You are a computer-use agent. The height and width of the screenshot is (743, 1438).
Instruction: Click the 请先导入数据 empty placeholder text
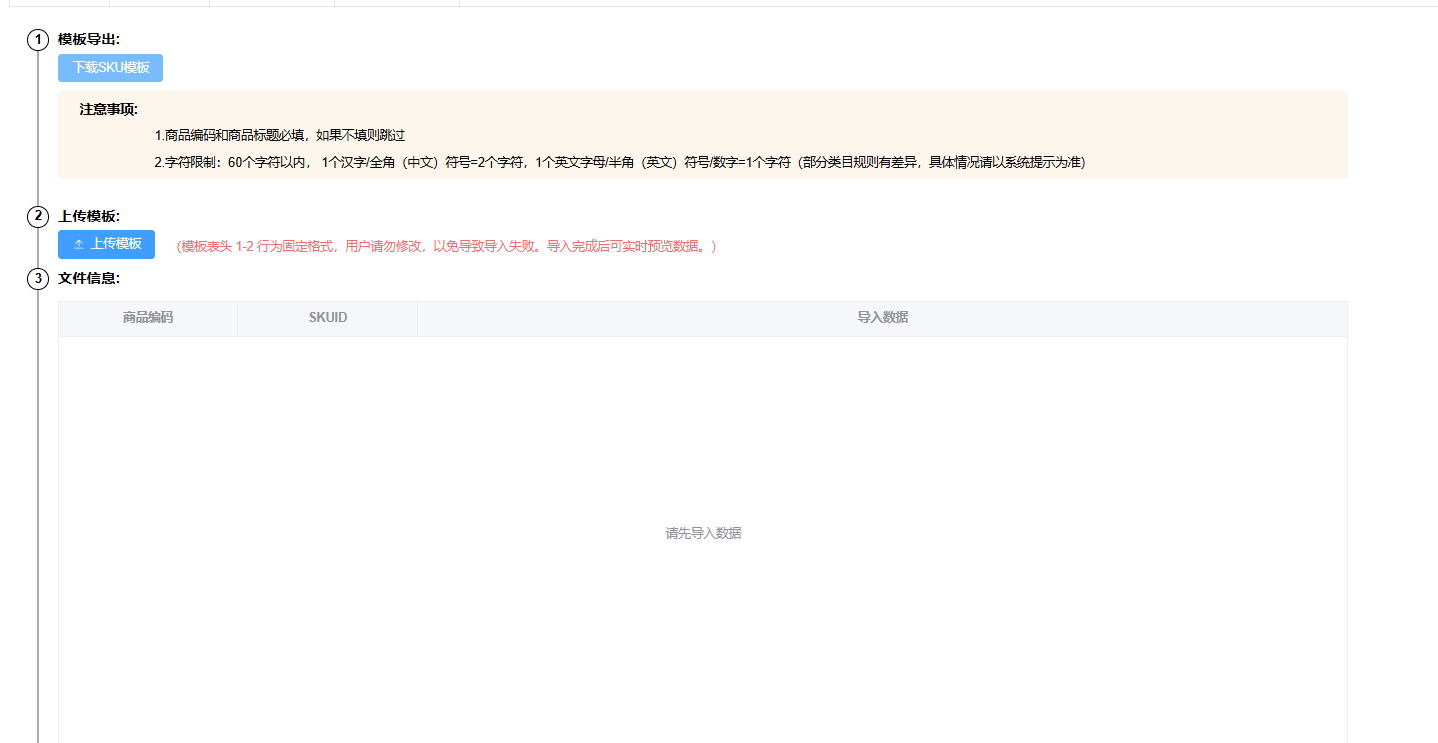point(703,534)
